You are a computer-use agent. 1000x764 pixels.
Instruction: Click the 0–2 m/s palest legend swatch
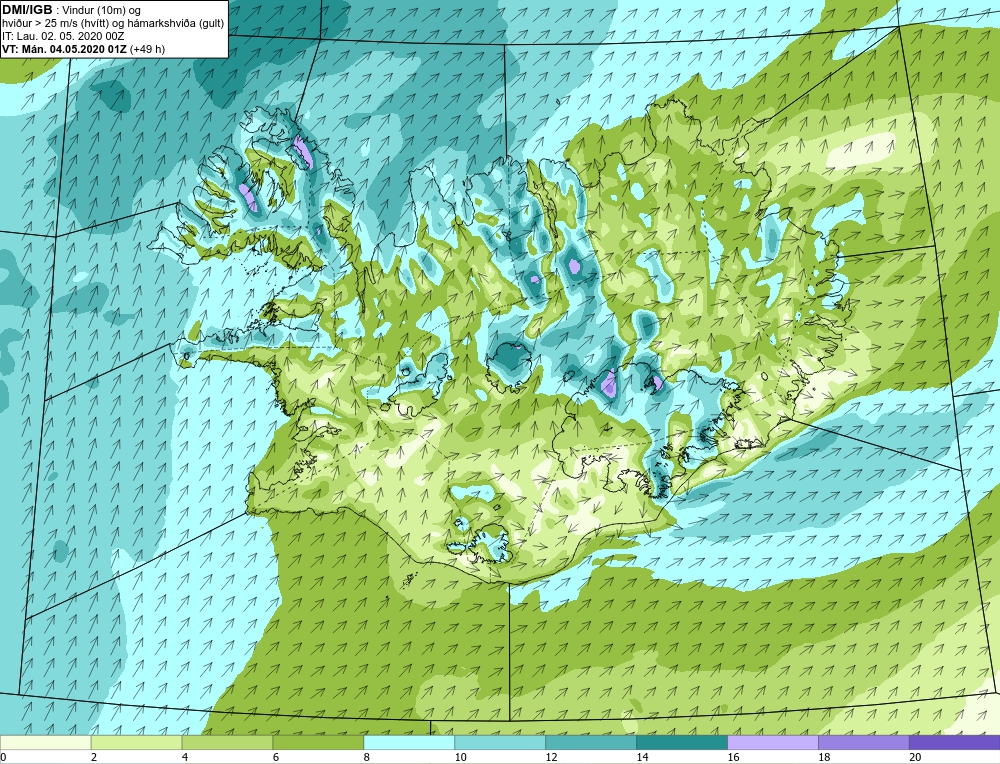(x=45, y=742)
